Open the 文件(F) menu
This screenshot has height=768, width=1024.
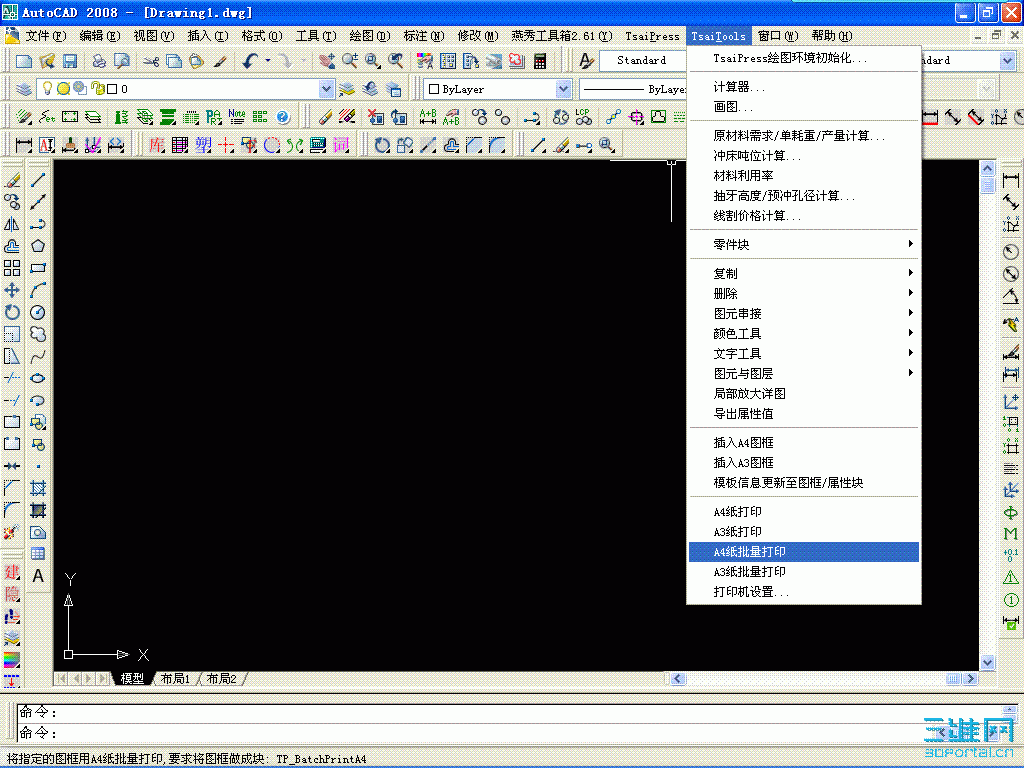click(44, 36)
